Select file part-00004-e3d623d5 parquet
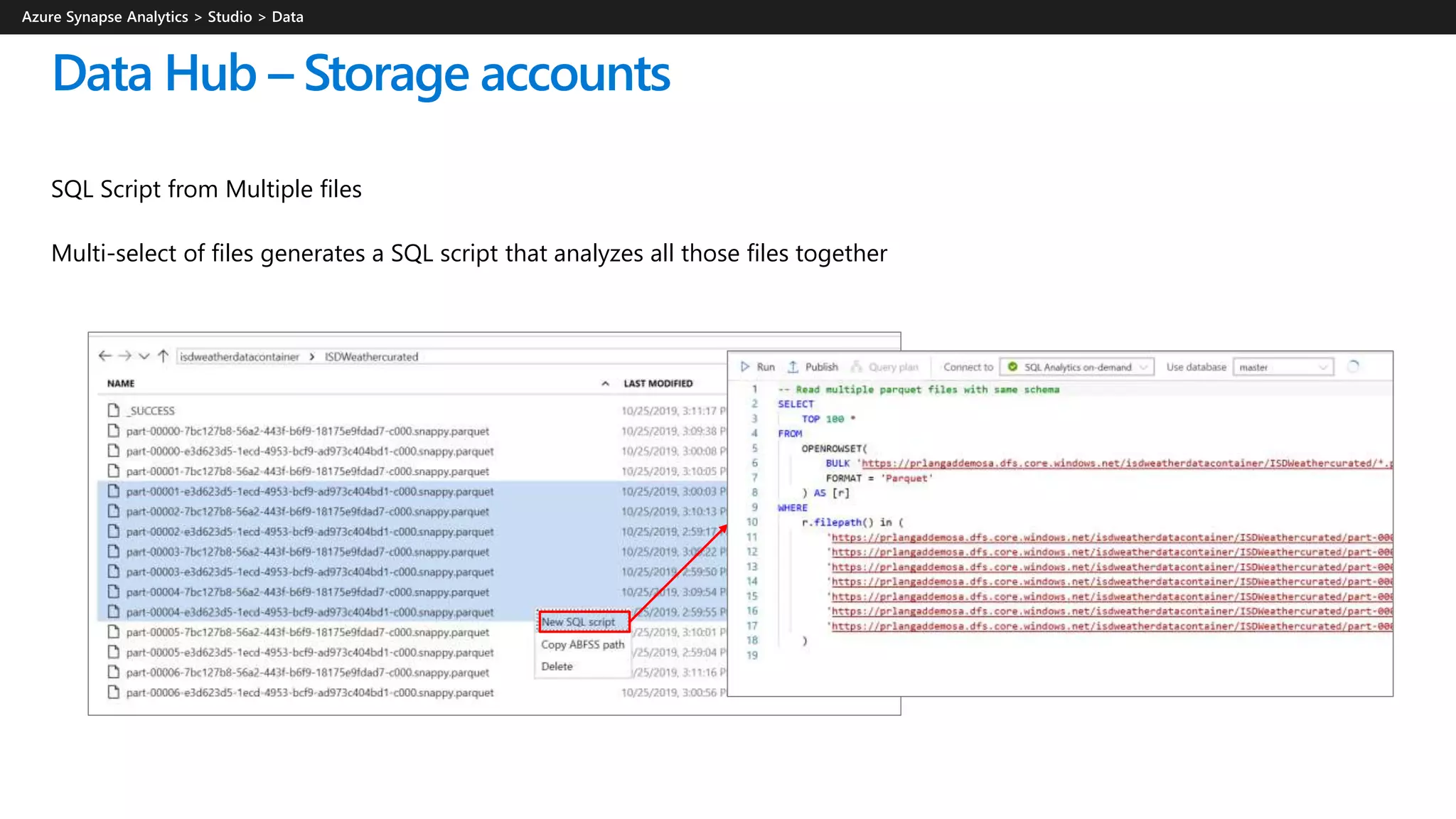1456x819 pixels. [310, 612]
